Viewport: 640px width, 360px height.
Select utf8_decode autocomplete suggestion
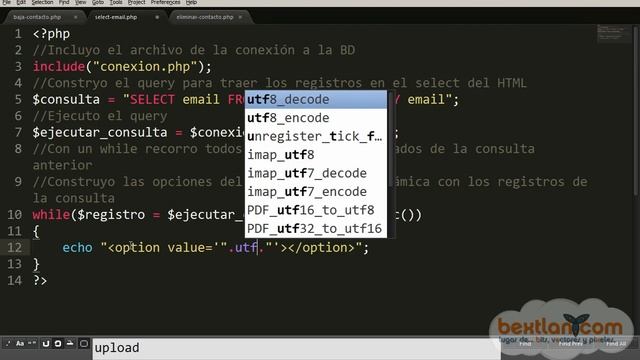pos(316,100)
